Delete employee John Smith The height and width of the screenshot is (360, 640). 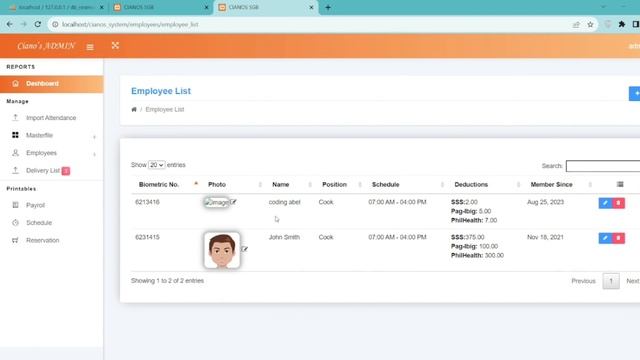tap(618, 238)
